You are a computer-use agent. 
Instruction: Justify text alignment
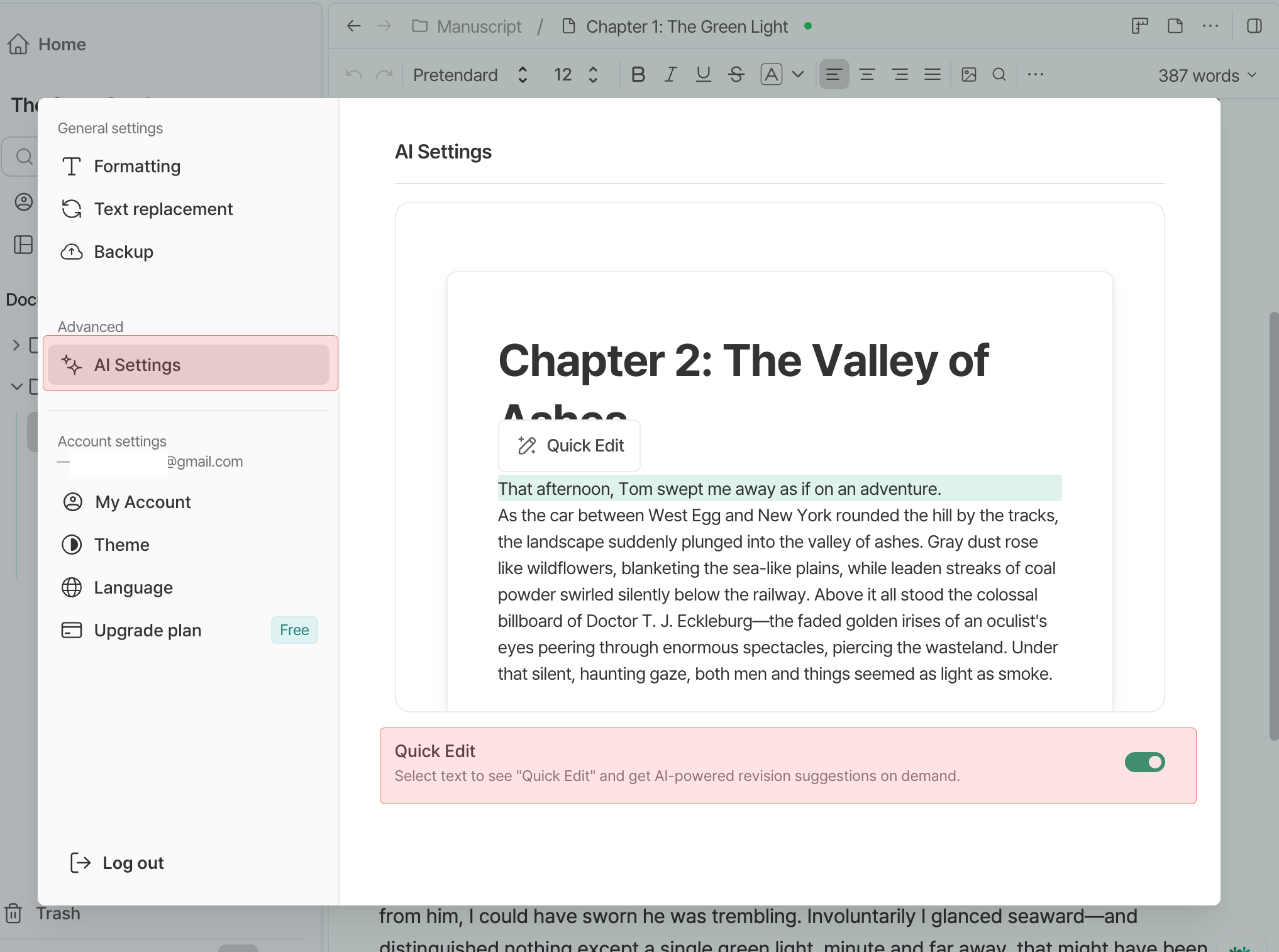point(933,75)
